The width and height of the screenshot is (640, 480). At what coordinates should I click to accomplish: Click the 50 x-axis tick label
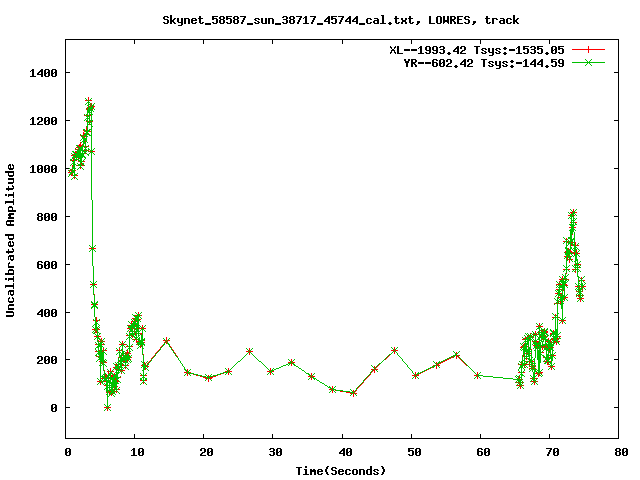coord(414,452)
